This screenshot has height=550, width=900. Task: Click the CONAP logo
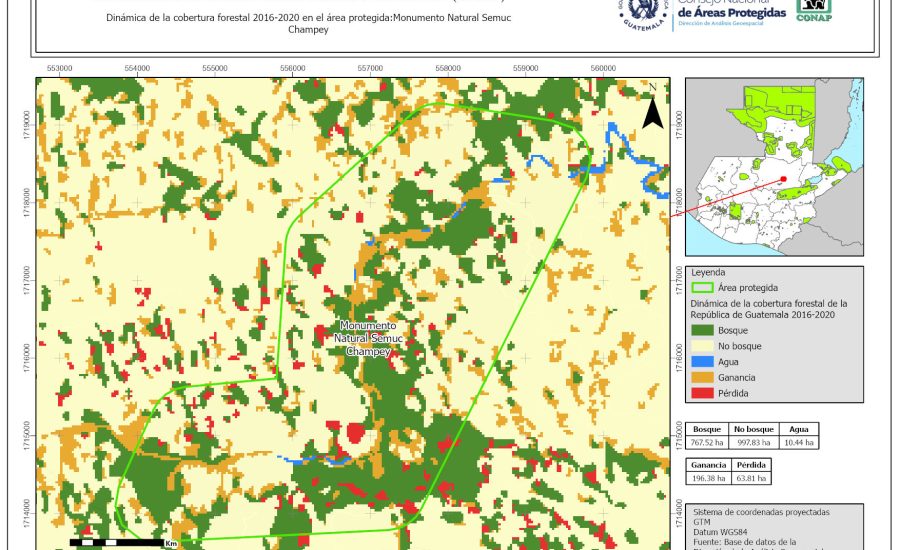tap(814, 10)
